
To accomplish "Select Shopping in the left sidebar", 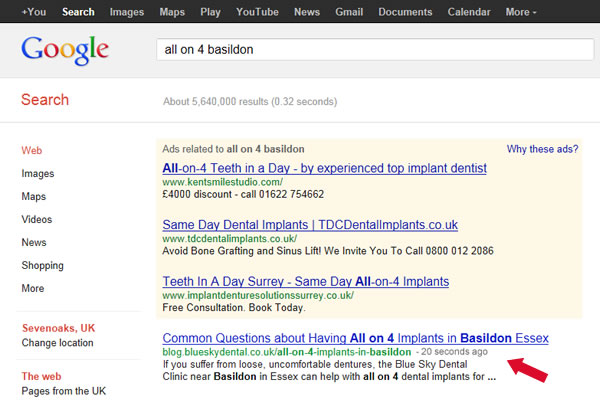I will click(x=43, y=266).
